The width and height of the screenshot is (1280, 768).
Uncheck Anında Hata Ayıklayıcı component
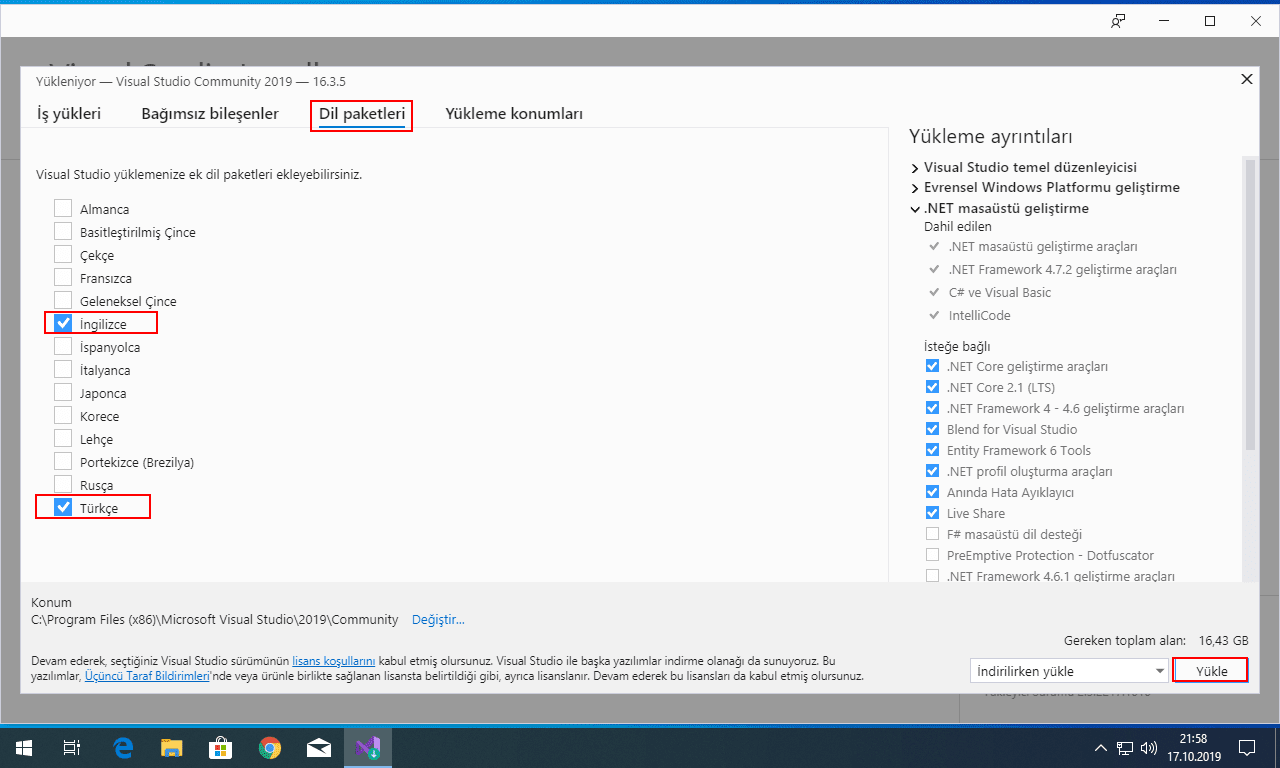pyautogui.click(x=933, y=492)
